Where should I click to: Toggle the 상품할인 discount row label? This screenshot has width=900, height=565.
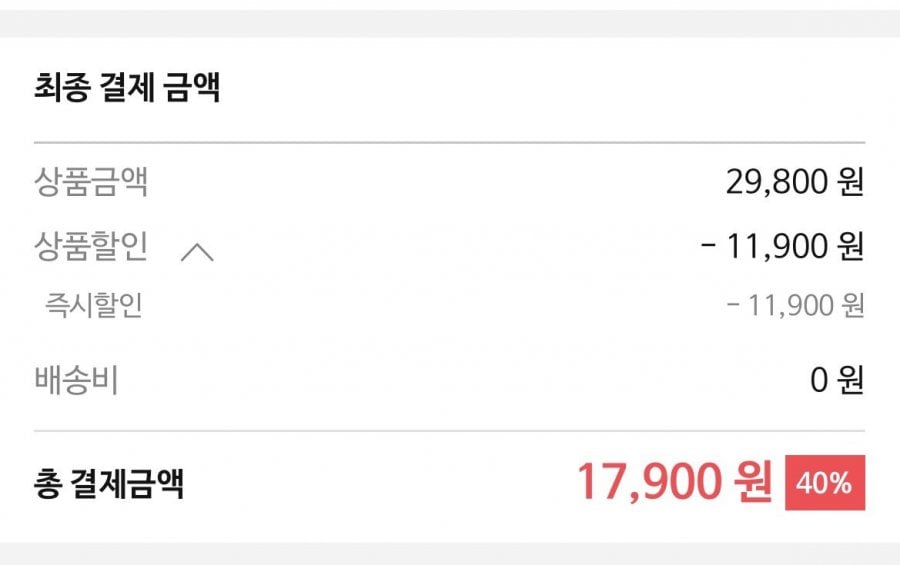(90, 246)
